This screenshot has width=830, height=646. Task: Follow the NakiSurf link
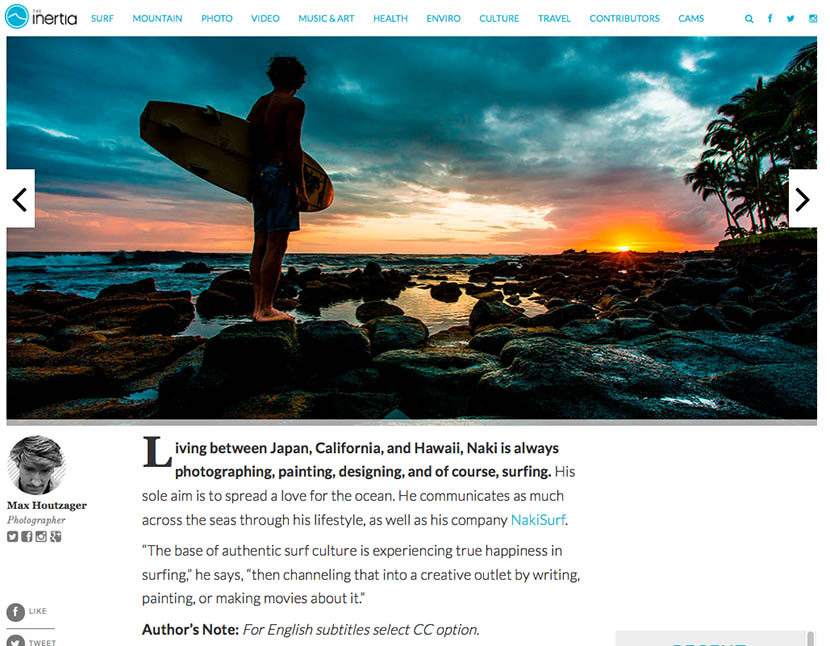tap(538, 520)
